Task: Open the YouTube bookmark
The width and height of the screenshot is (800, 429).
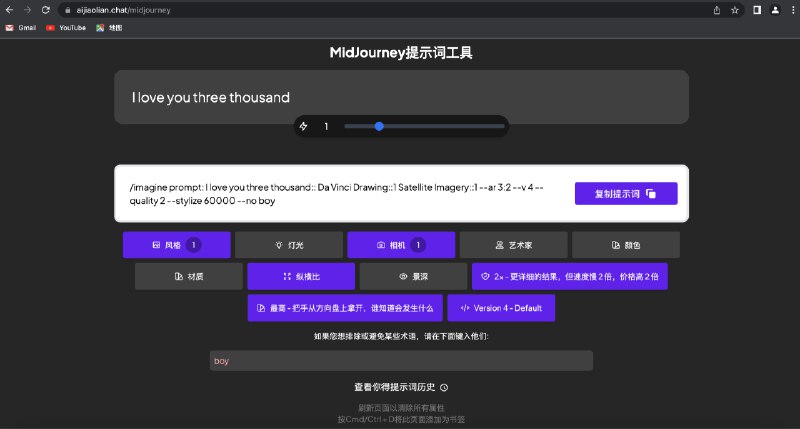Action: [66, 28]
